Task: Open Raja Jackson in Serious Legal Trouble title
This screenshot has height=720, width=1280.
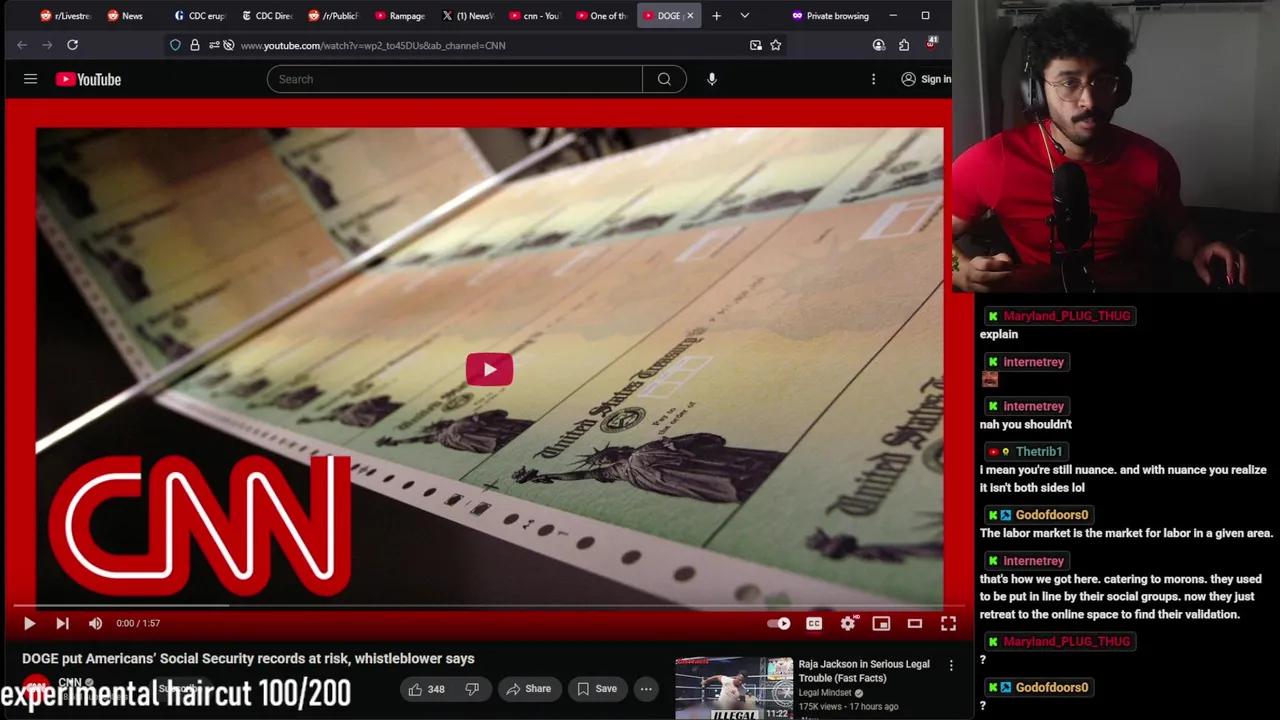Action: tap(864, 671)
